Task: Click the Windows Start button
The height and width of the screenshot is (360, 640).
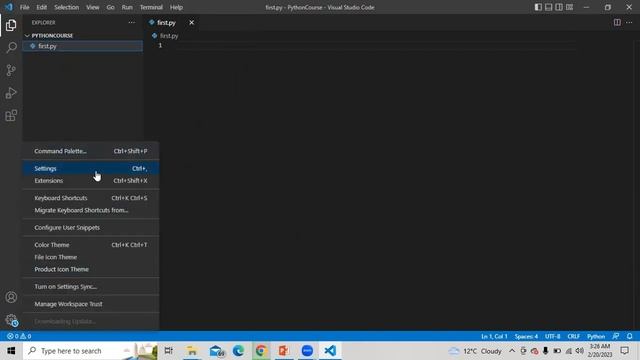Action: [11, 351]
